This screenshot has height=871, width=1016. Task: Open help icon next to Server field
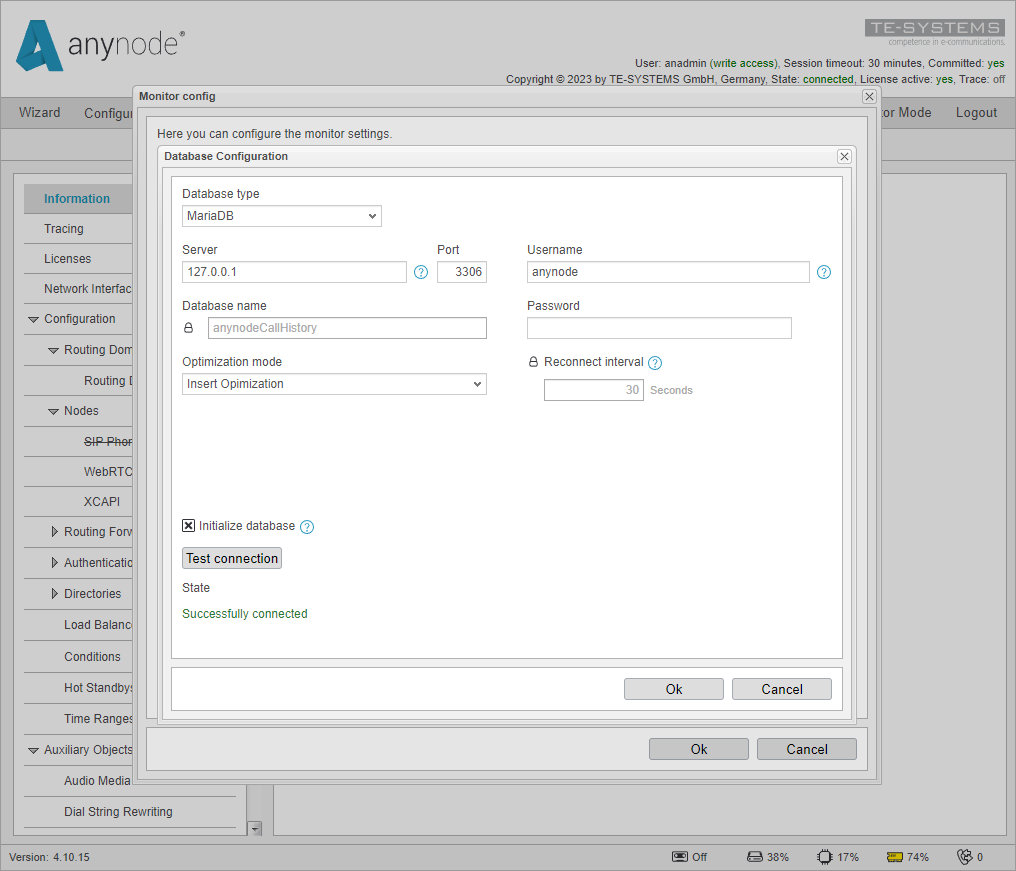[420, 272]
